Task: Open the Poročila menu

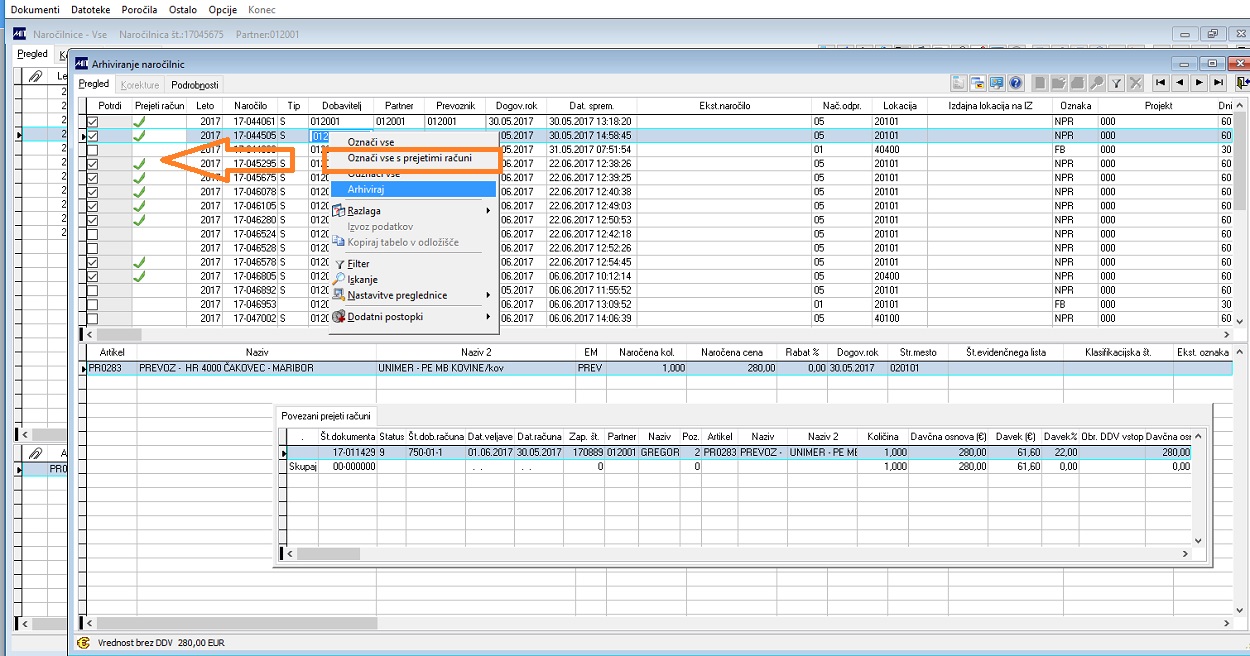Action: 140,9
